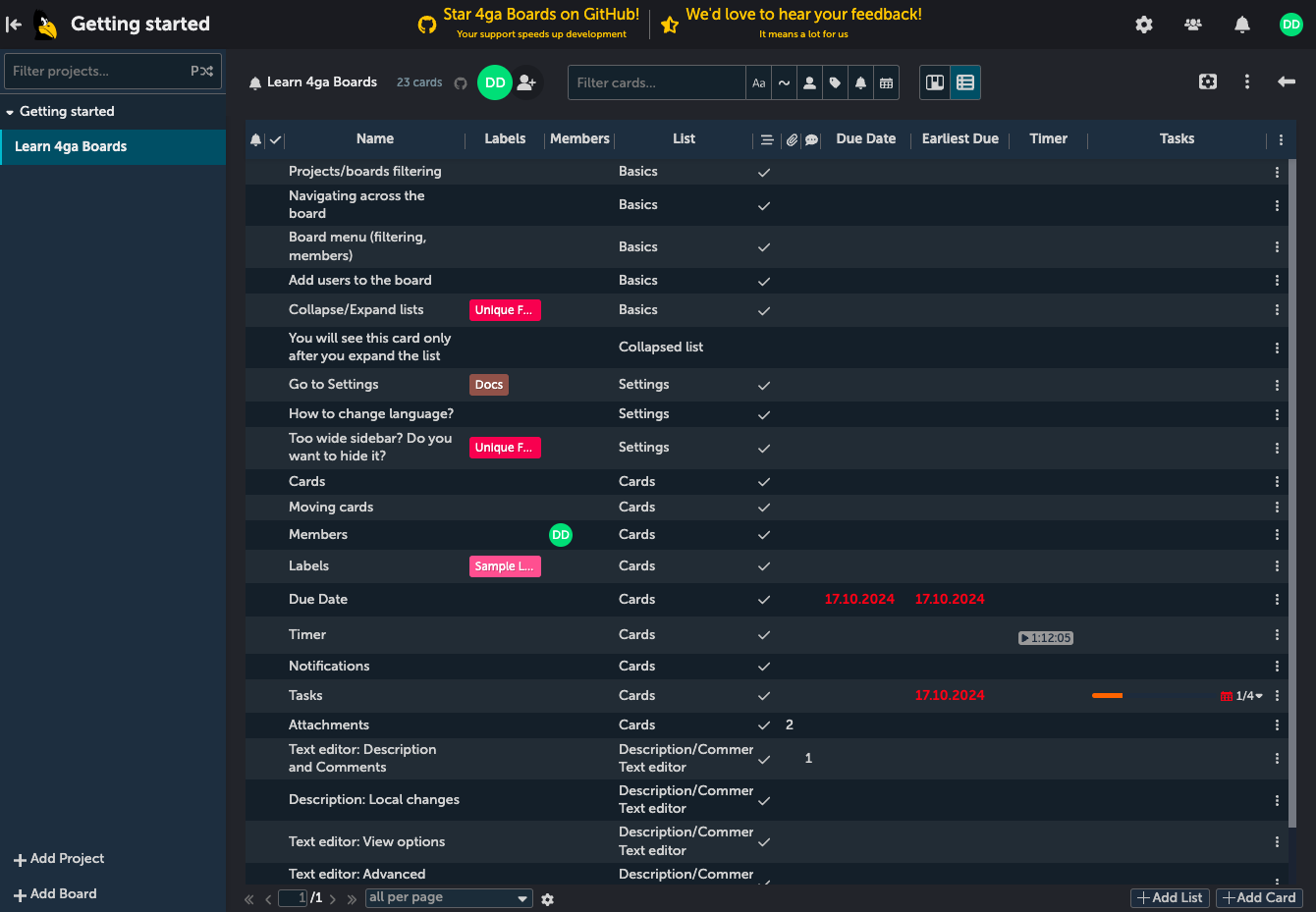This screenshot has width=1316, height=912.
Task: Open notifications bell in the top header
Action: coord(1242,25)
